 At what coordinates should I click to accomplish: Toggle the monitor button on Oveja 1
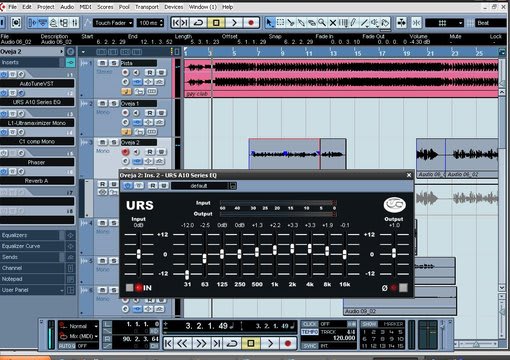(136, 113)
